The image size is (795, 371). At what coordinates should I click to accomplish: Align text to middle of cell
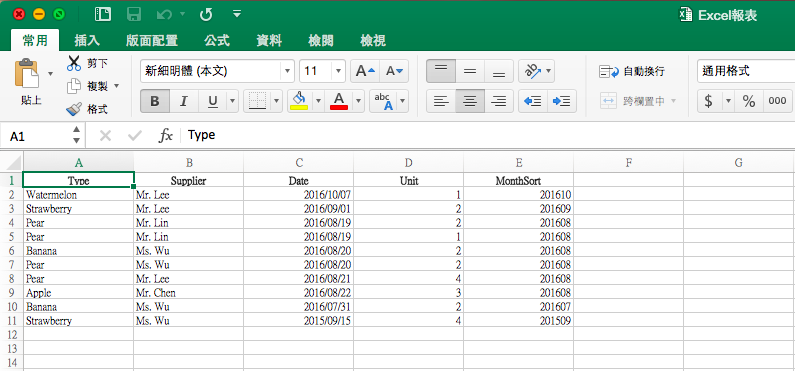(470, 71)
